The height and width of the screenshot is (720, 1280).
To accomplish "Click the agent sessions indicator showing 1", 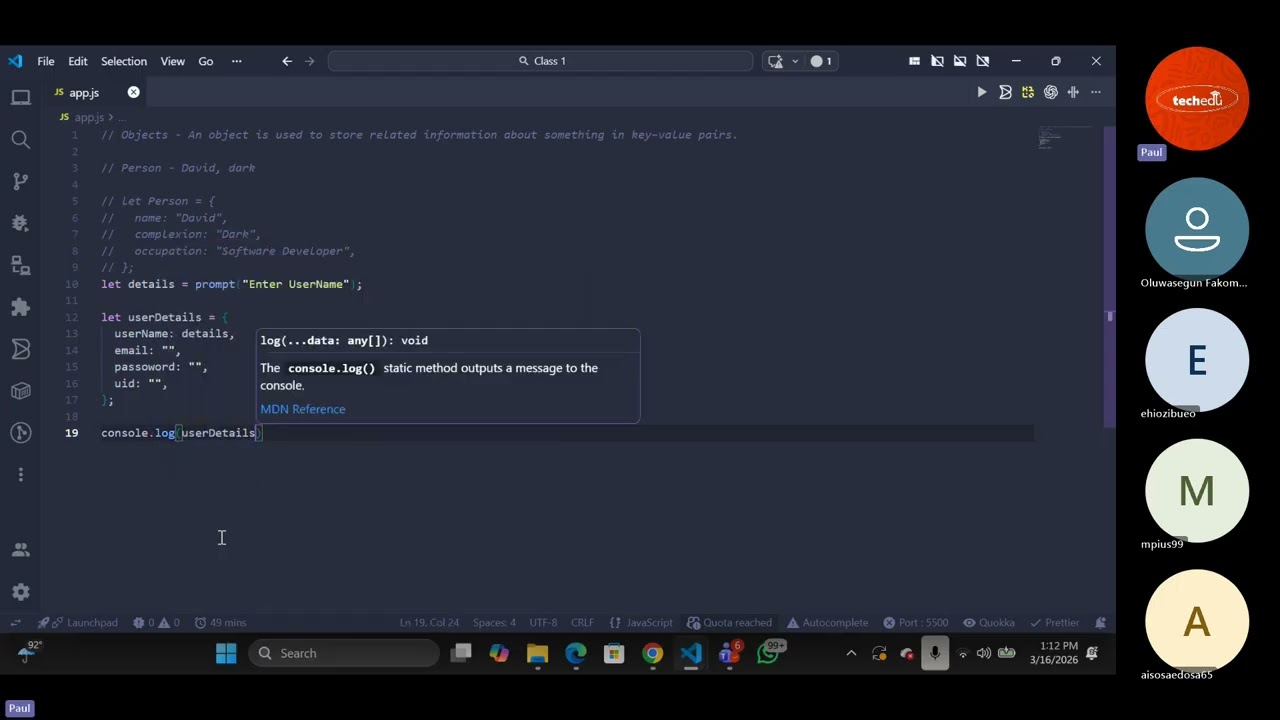I will [821, 61].
